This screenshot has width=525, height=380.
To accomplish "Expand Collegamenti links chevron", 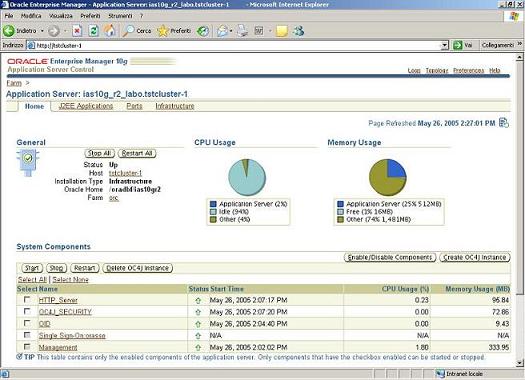I will (x=519, y=44).
